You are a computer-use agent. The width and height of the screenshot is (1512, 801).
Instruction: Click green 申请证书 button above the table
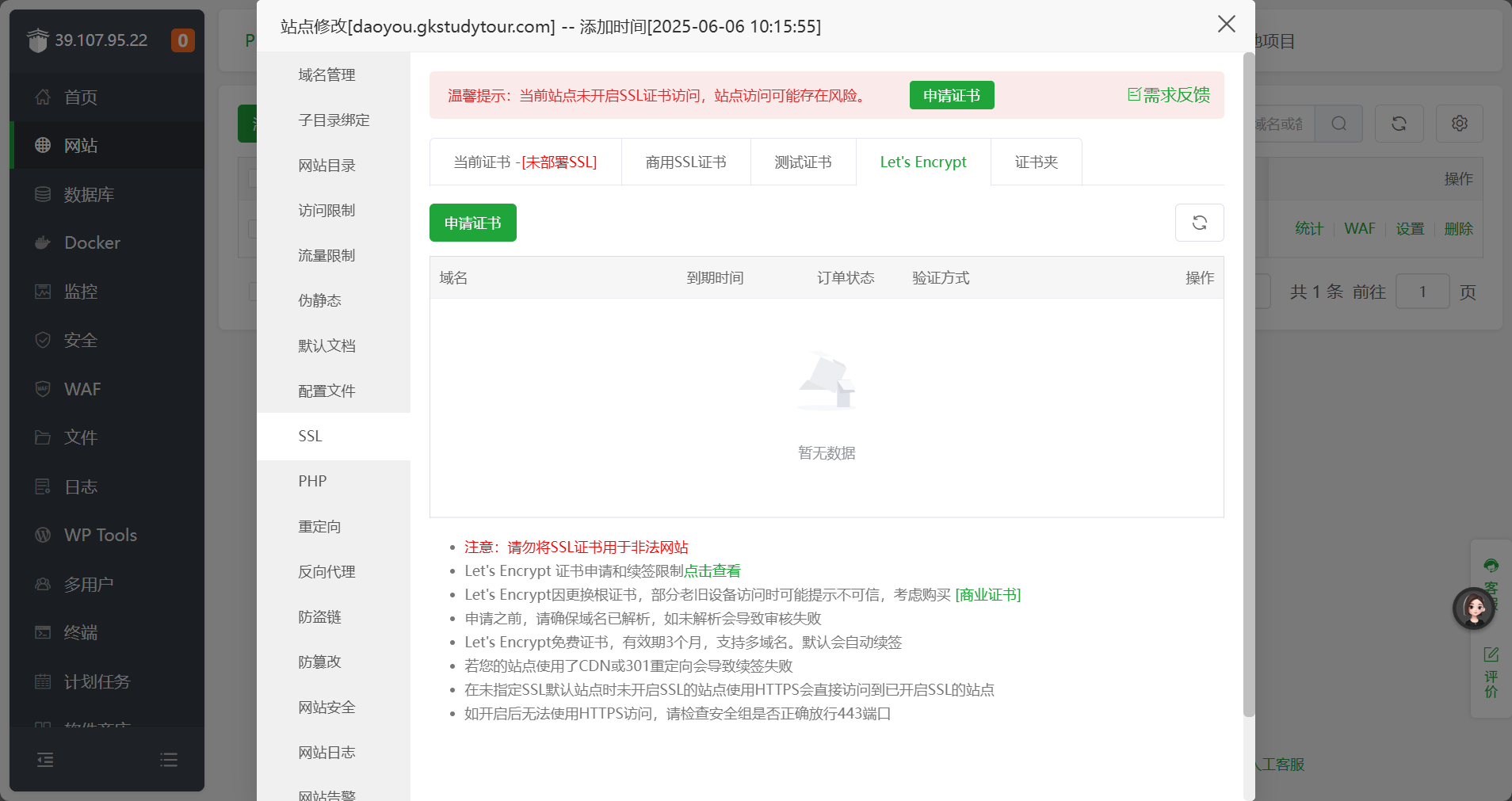(x=472, y=223)
